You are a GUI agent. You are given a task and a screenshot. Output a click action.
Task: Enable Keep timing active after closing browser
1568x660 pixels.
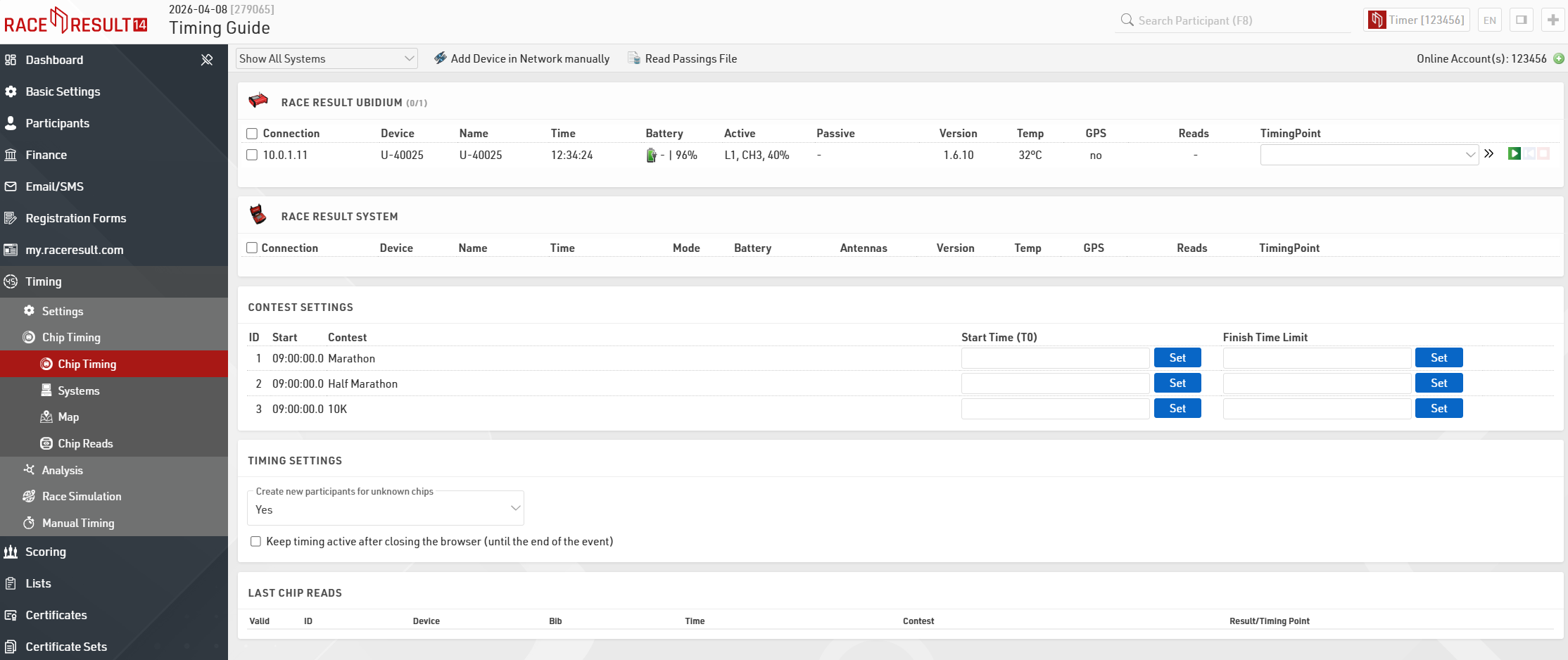pyautogui.click(x=256, y=541)
